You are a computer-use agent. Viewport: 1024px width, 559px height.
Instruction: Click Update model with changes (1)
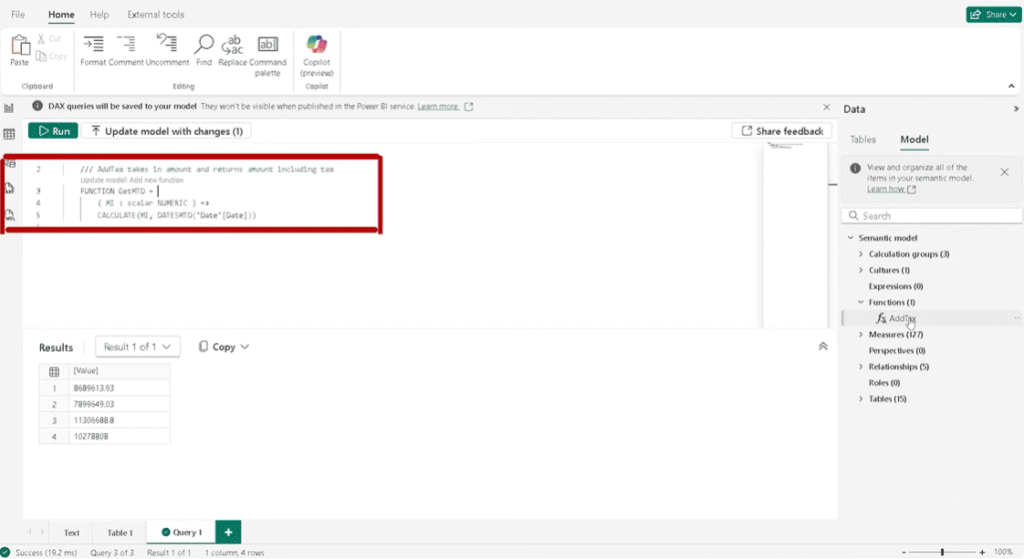(x=167, y=131)
